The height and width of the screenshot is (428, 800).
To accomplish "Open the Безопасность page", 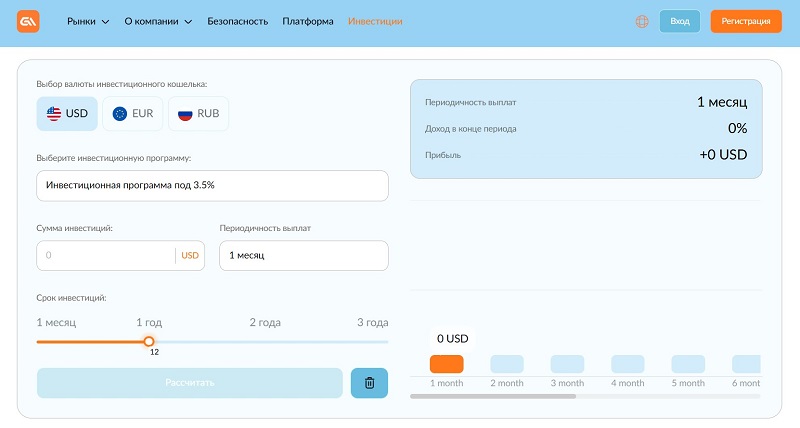I will (x=237, y=21).
